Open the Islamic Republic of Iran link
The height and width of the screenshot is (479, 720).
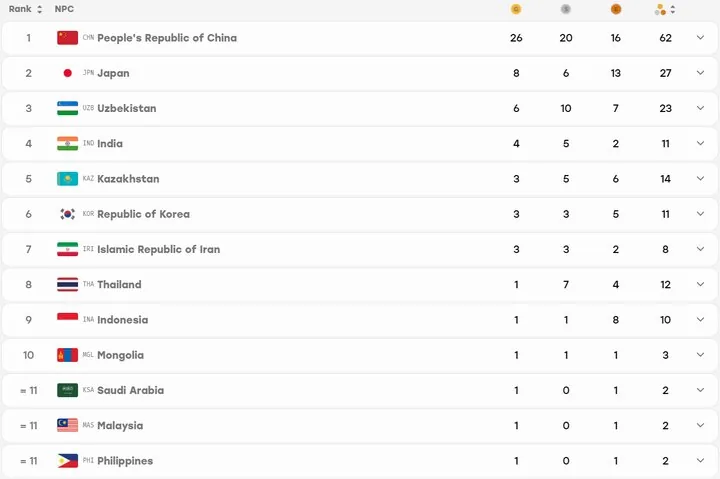158,249
